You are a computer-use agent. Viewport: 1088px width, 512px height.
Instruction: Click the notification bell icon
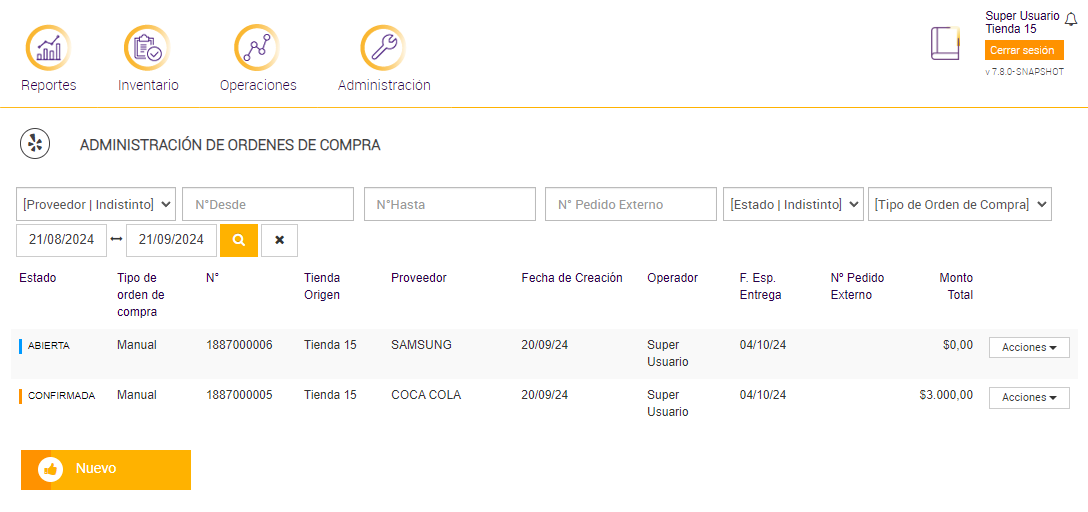click(1071, 19)
